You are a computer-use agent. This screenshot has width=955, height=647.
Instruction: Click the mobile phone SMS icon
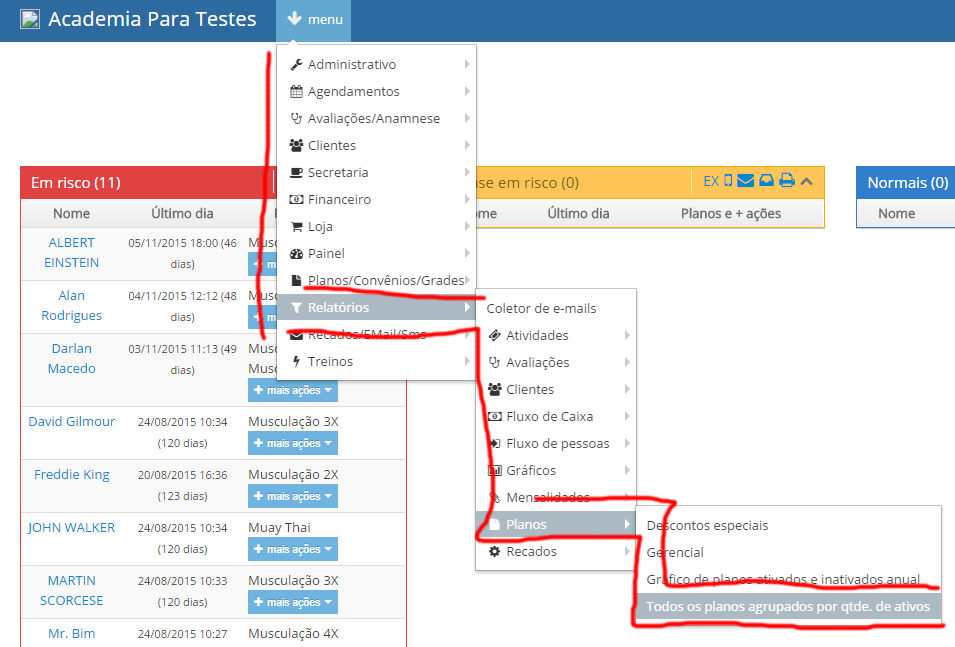click(x=728, y=181)
